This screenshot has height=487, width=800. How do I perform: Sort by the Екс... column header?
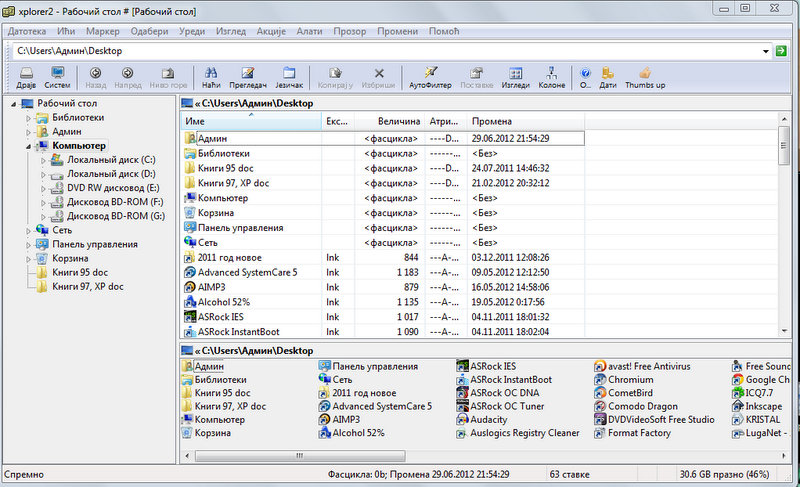[338, 121]
